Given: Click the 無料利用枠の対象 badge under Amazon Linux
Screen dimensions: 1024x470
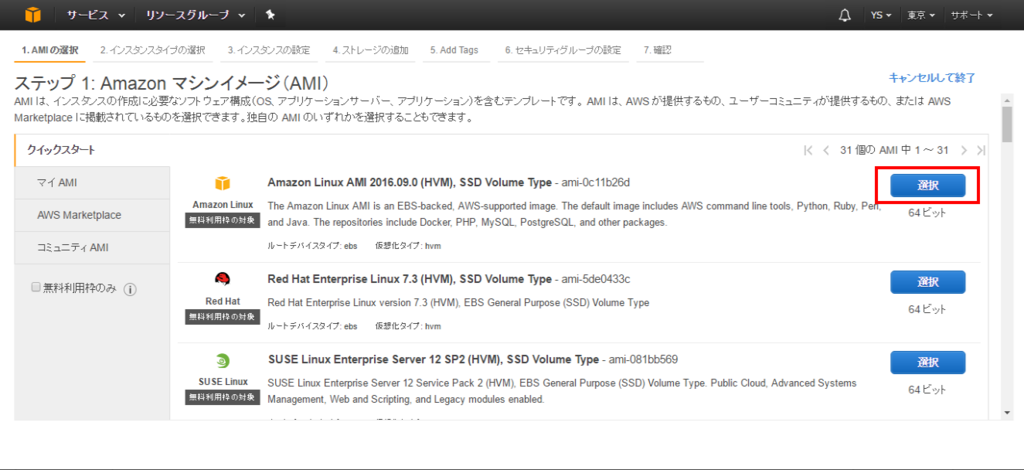Looking at the screenshot, I should click(x=223, y=221).
